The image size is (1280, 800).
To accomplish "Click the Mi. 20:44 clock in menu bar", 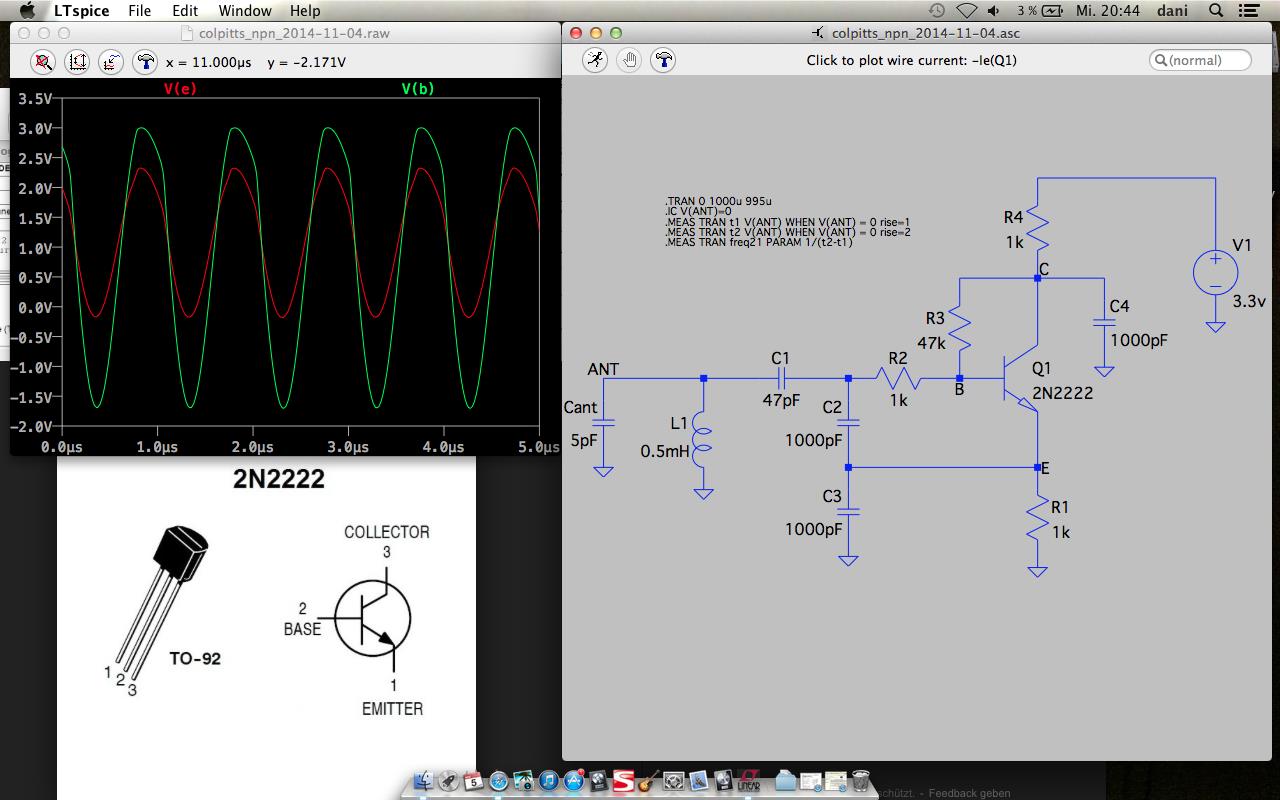I will point(1108,10).
